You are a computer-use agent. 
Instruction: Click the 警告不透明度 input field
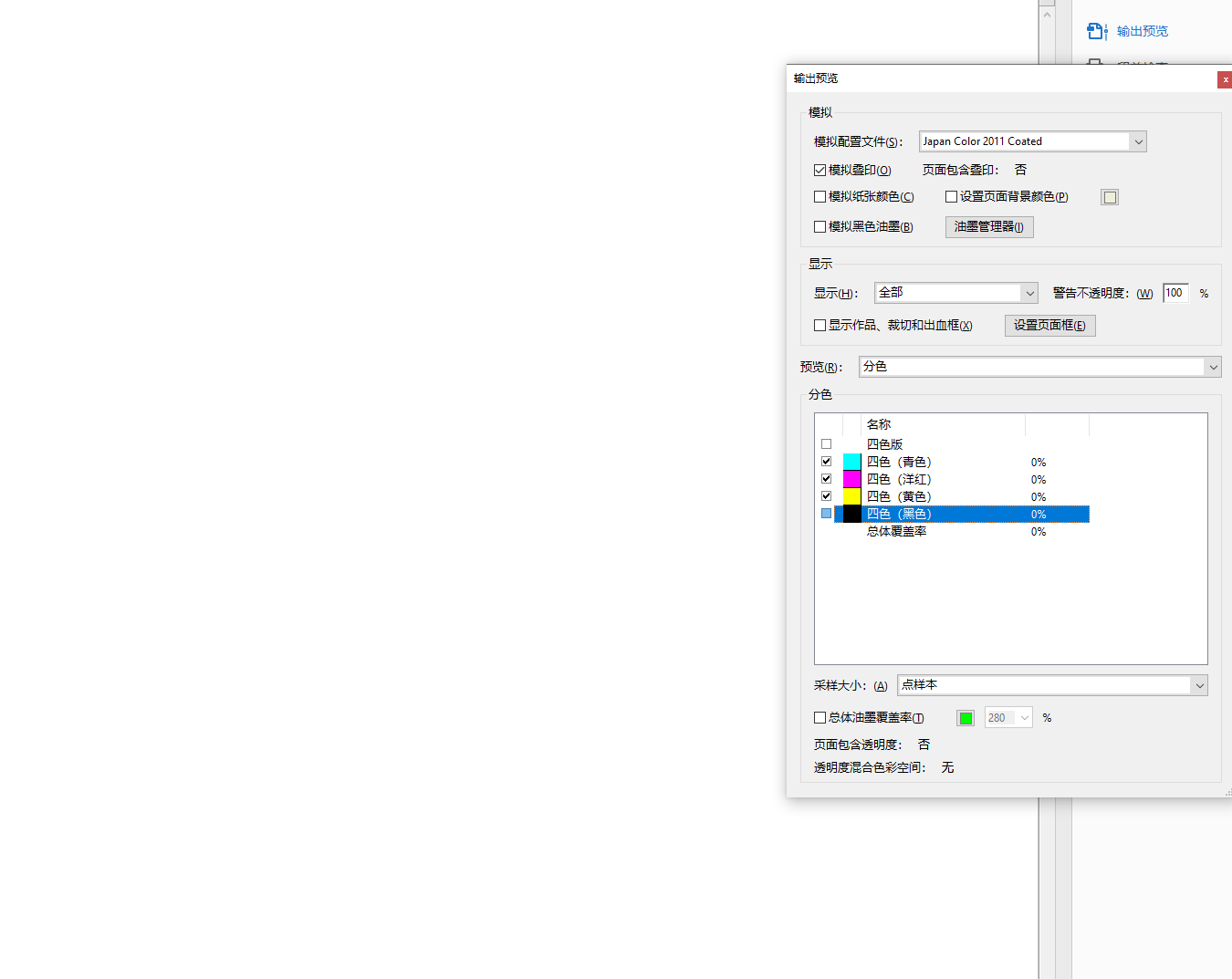(1175, 293)
